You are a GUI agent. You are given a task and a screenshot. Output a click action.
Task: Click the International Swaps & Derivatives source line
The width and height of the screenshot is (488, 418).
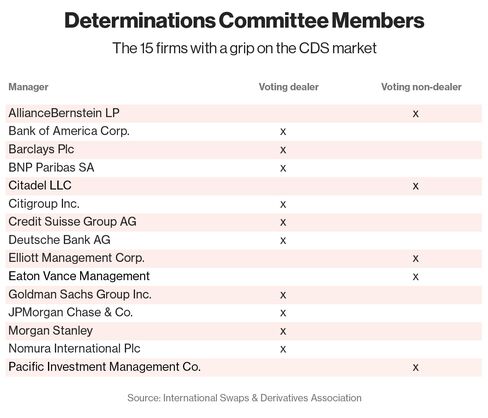(244, 398)
